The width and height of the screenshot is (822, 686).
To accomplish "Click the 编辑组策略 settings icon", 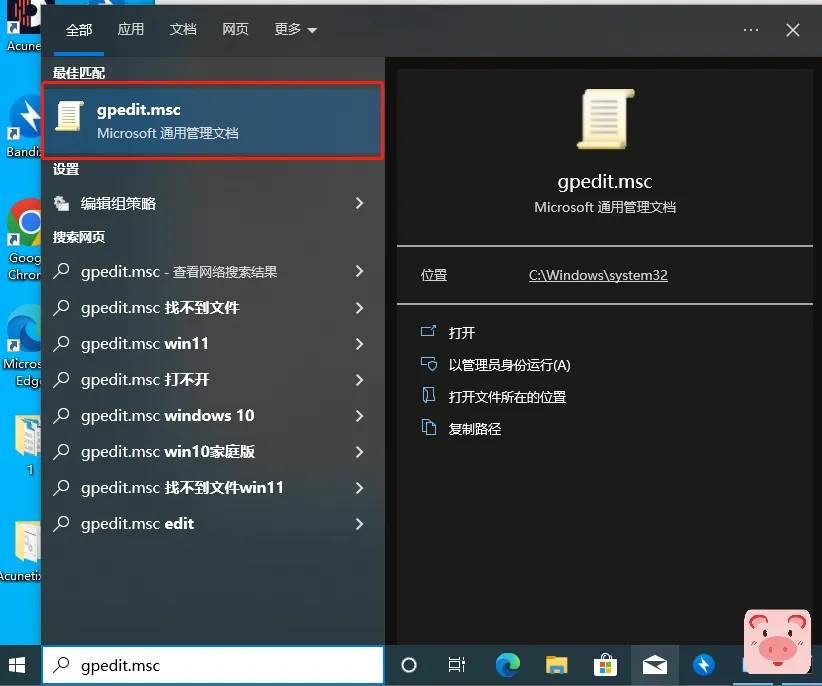I will [61, 203].
